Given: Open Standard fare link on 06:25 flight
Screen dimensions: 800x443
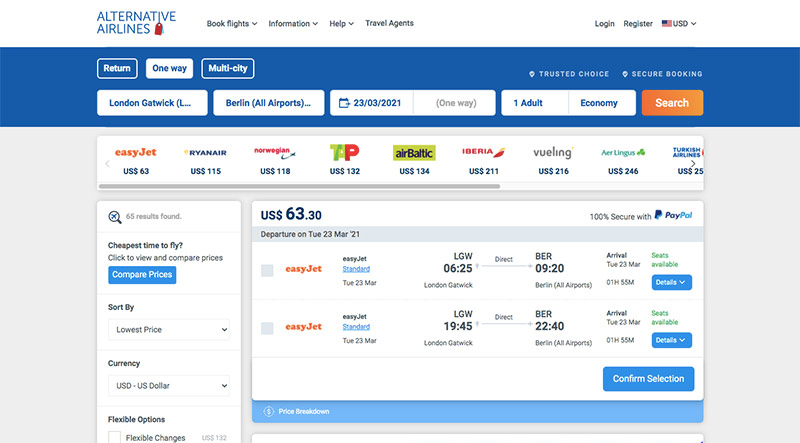Looking at the screenshot, I should point(356,269).
